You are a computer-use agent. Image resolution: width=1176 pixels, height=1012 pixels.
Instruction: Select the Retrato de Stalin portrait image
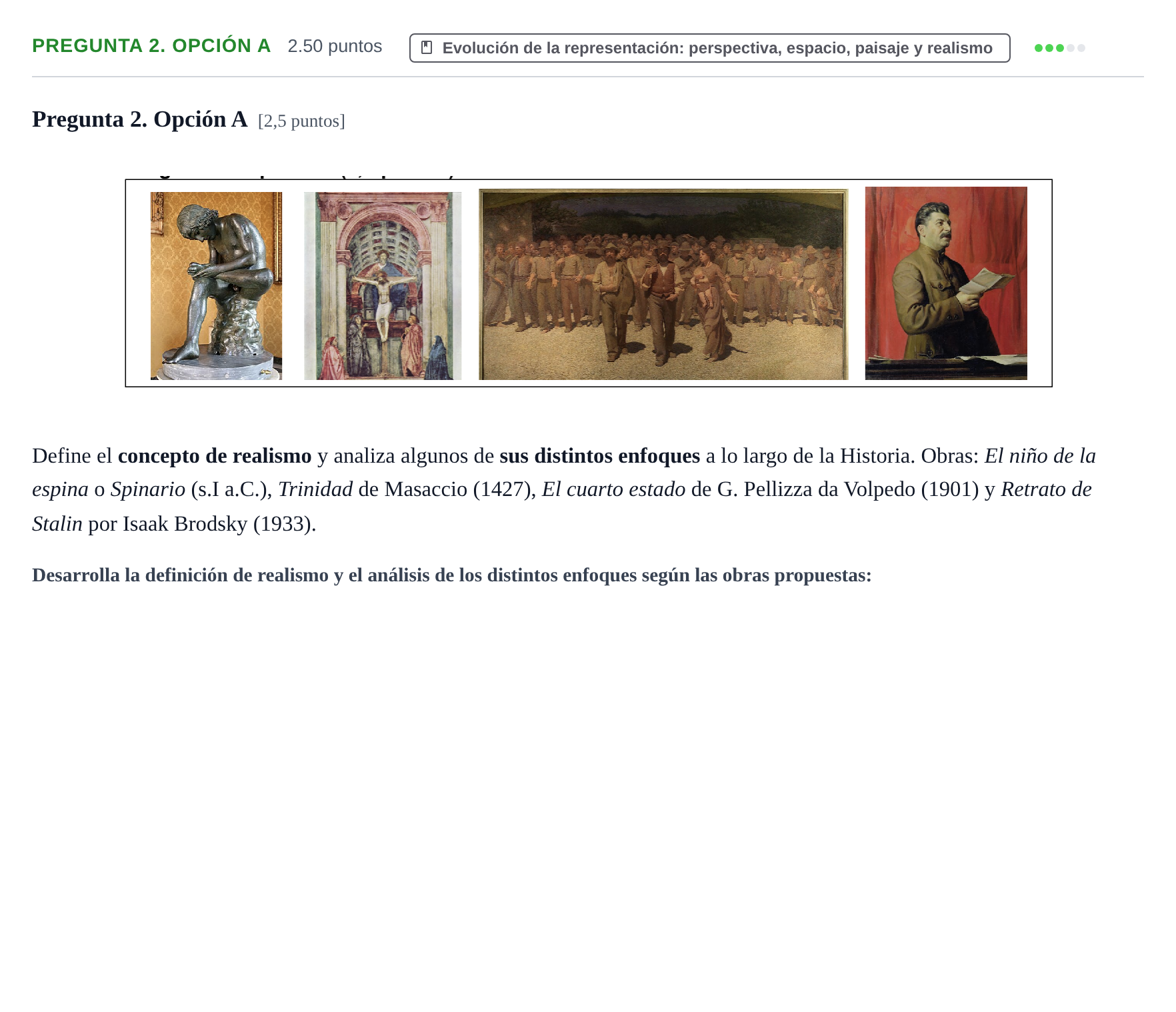point(946,283)
